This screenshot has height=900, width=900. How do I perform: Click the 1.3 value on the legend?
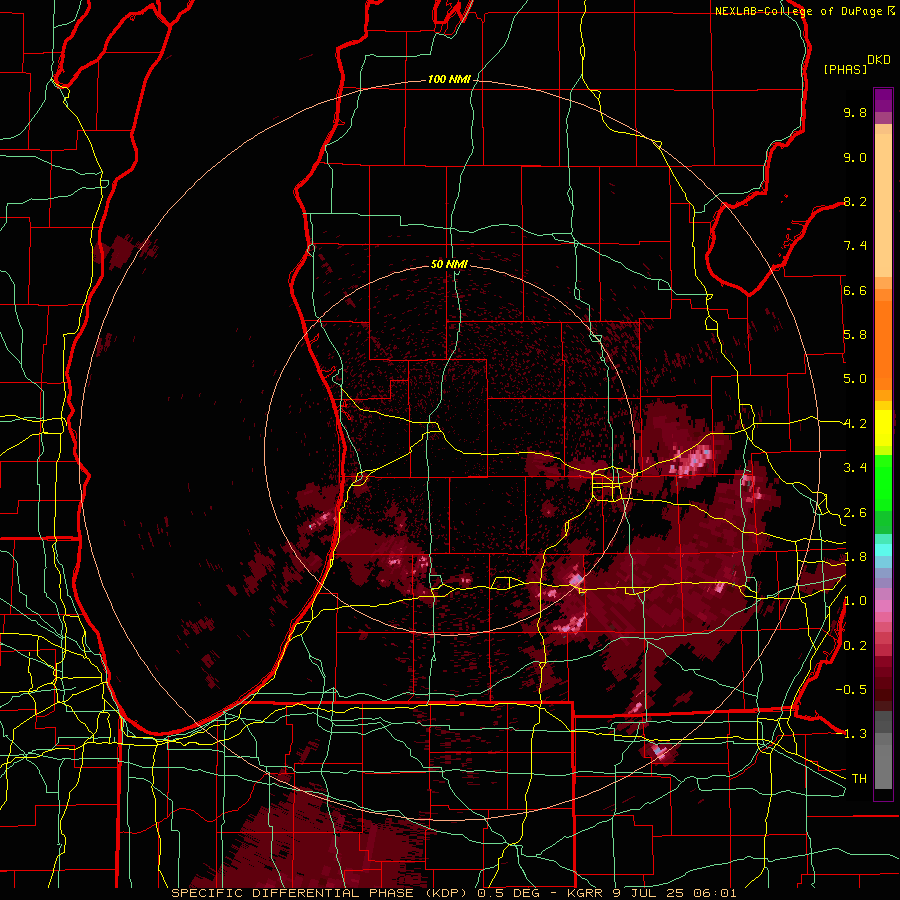pyautogui.click(x=855, y=734)
